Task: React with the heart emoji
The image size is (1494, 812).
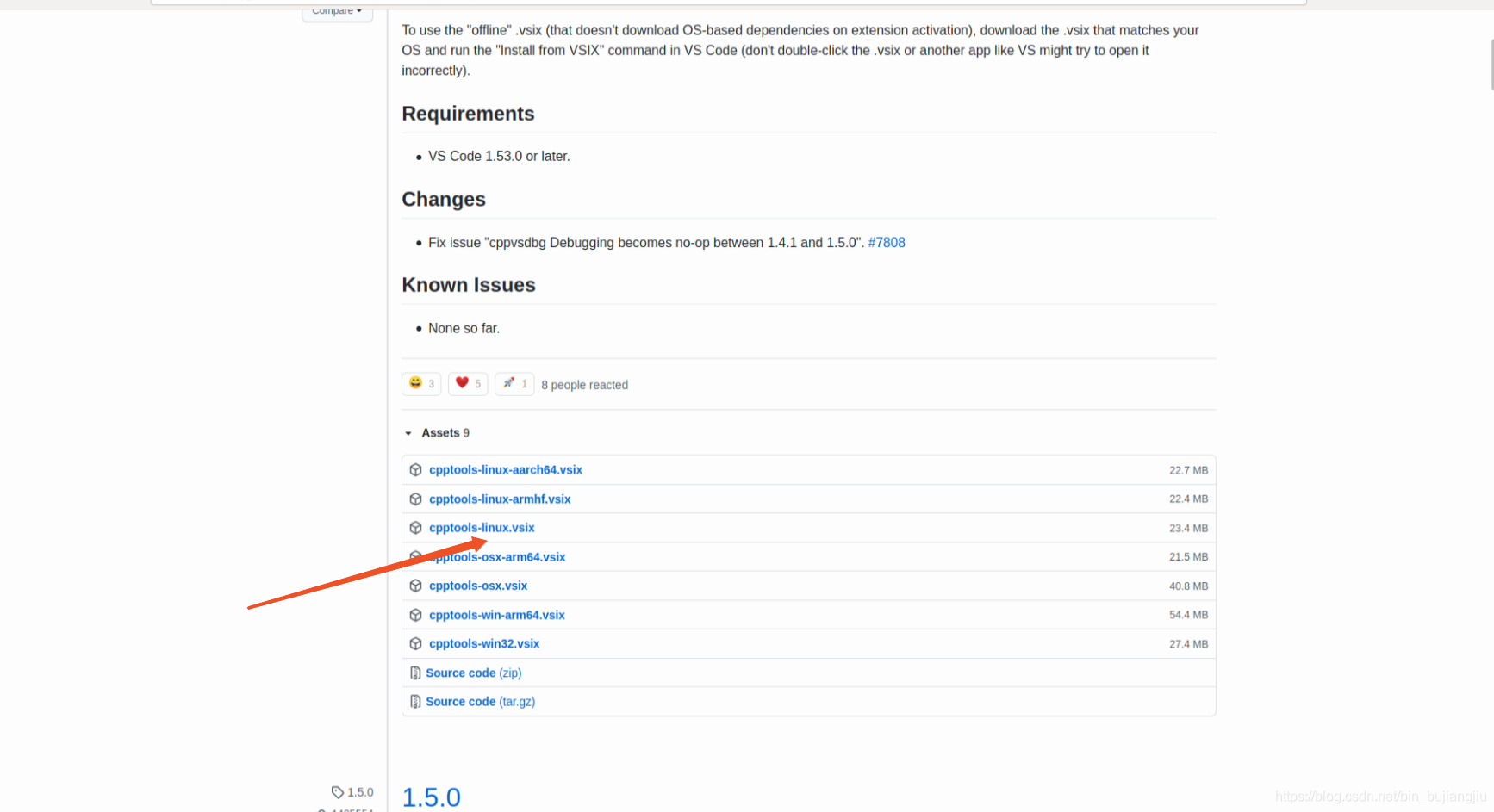Action: click(x=468, y=384)
